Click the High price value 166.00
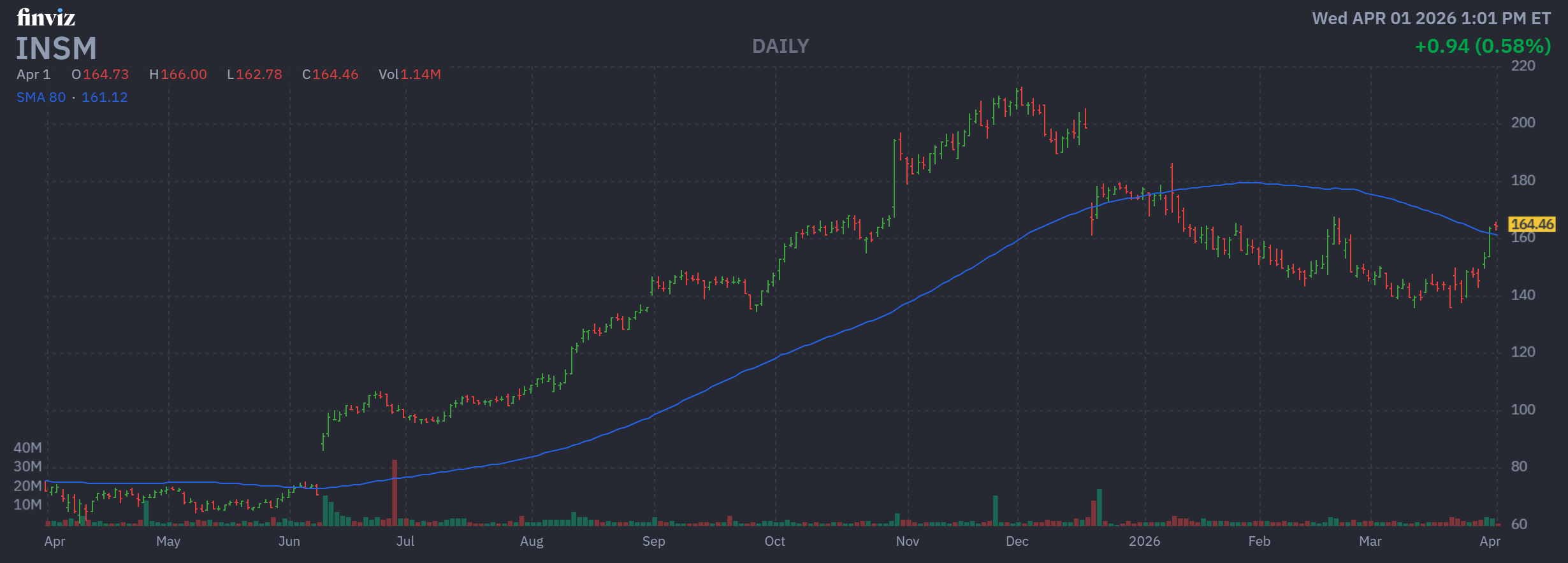The height and width of the screenshot is (563, 1568). coord(184,75)
